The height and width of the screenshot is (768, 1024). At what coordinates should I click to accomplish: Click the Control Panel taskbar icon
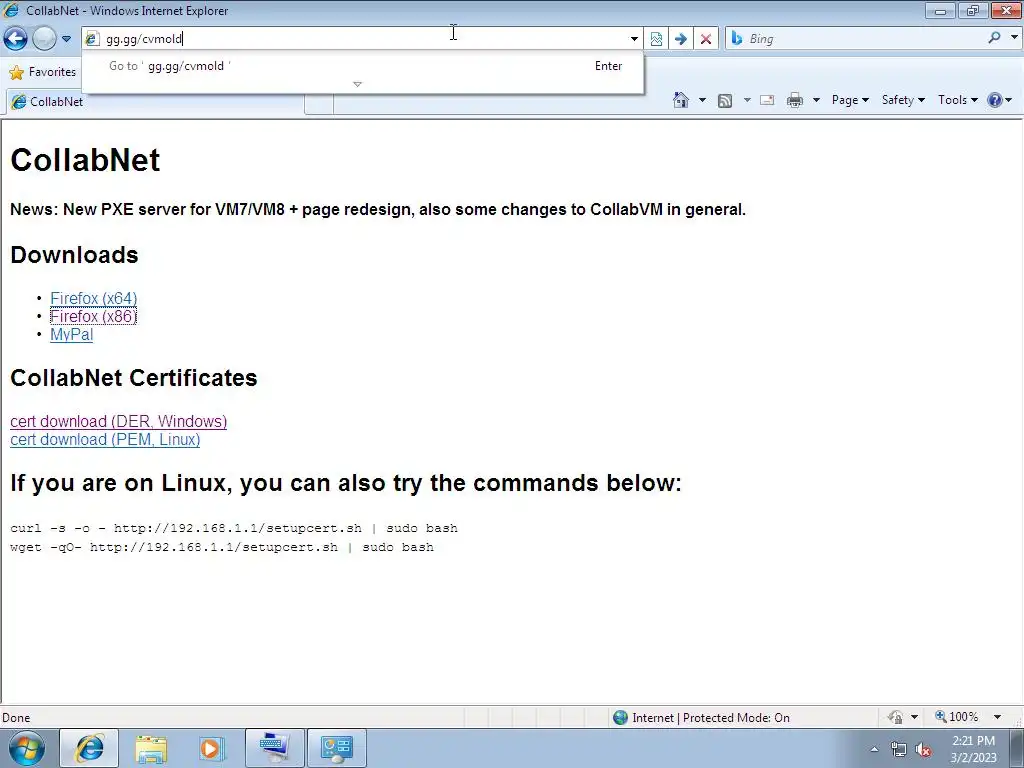pos(336,748)
